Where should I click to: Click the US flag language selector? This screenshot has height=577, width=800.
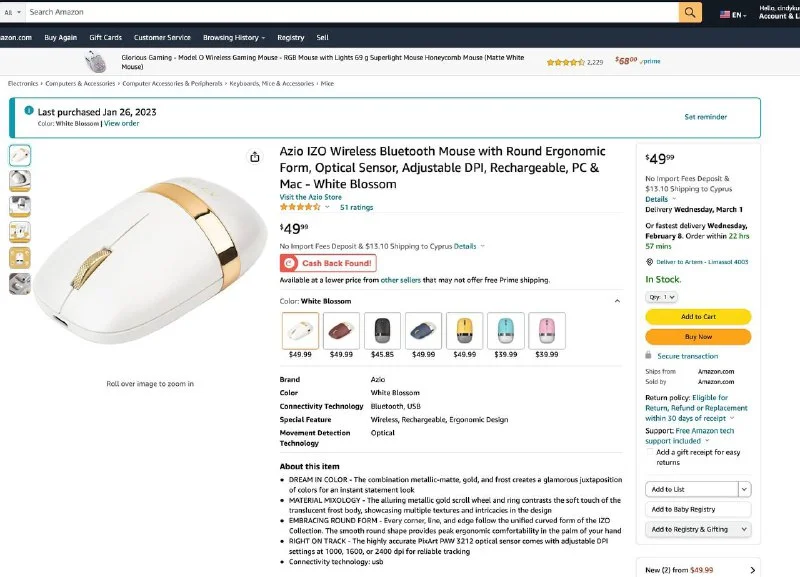(x=725, y=15)
